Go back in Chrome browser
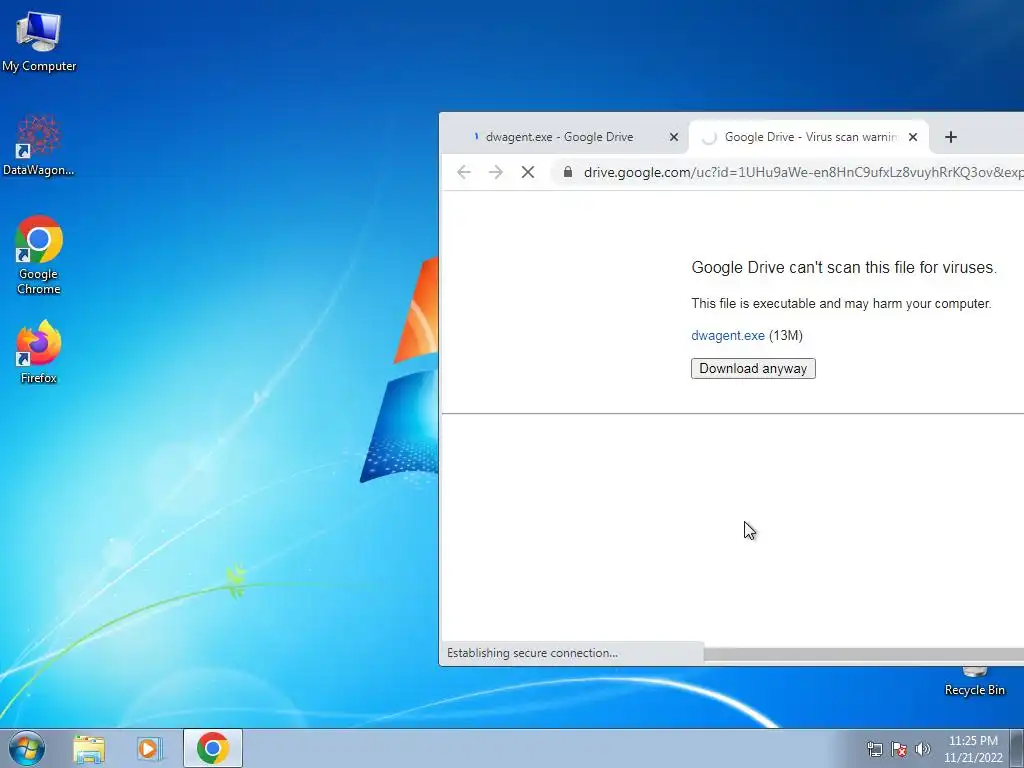 464,172
